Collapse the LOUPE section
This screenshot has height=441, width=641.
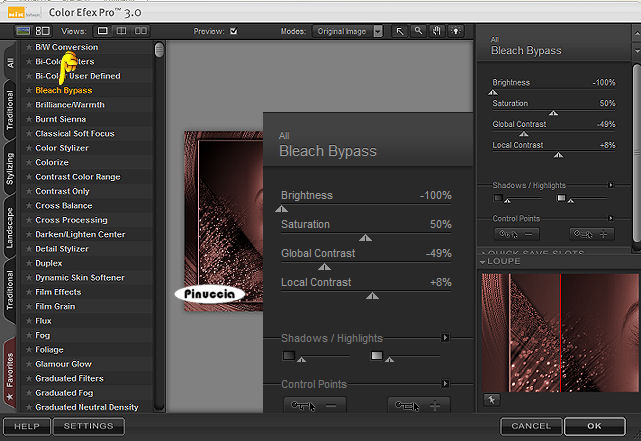tap(483, 262)
